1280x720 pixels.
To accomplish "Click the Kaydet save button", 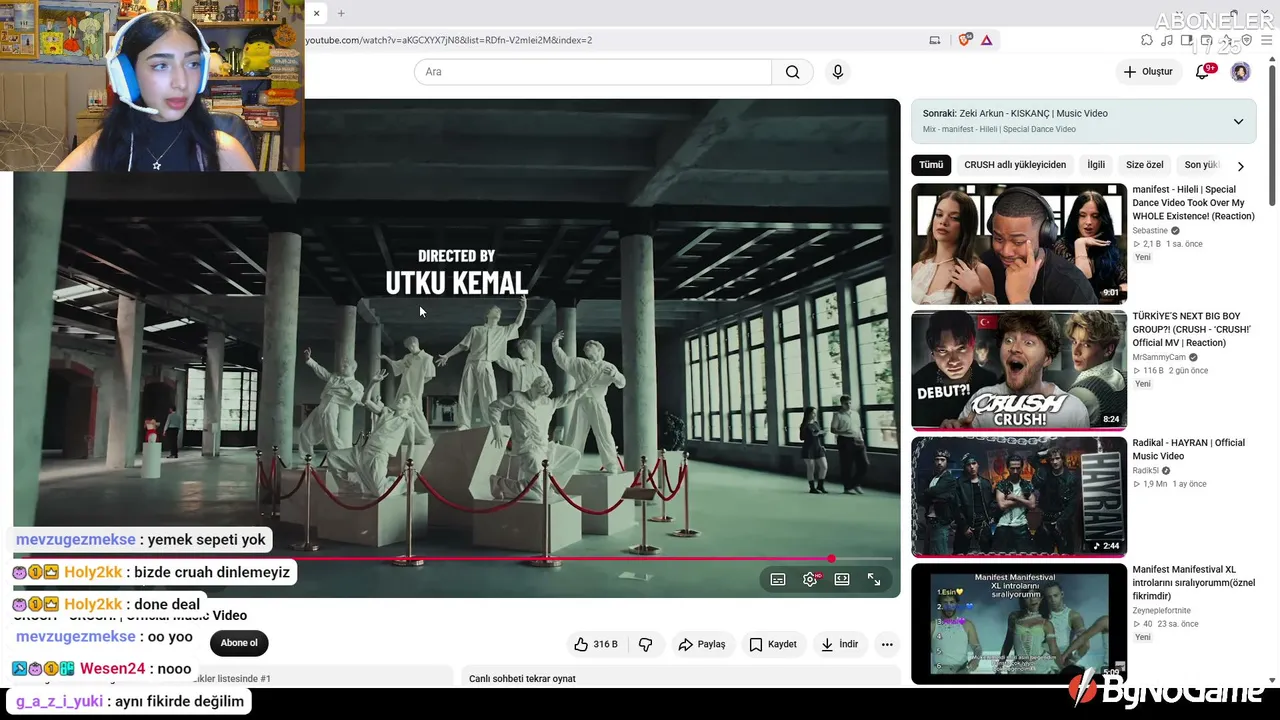I will click(x=773, y=644).
